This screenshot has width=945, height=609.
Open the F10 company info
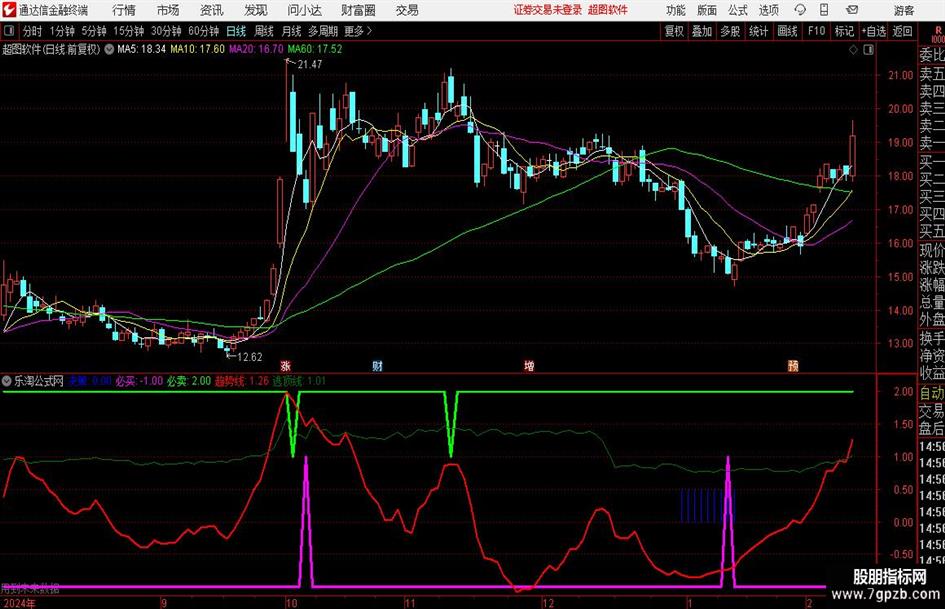(x=816, y=31)
